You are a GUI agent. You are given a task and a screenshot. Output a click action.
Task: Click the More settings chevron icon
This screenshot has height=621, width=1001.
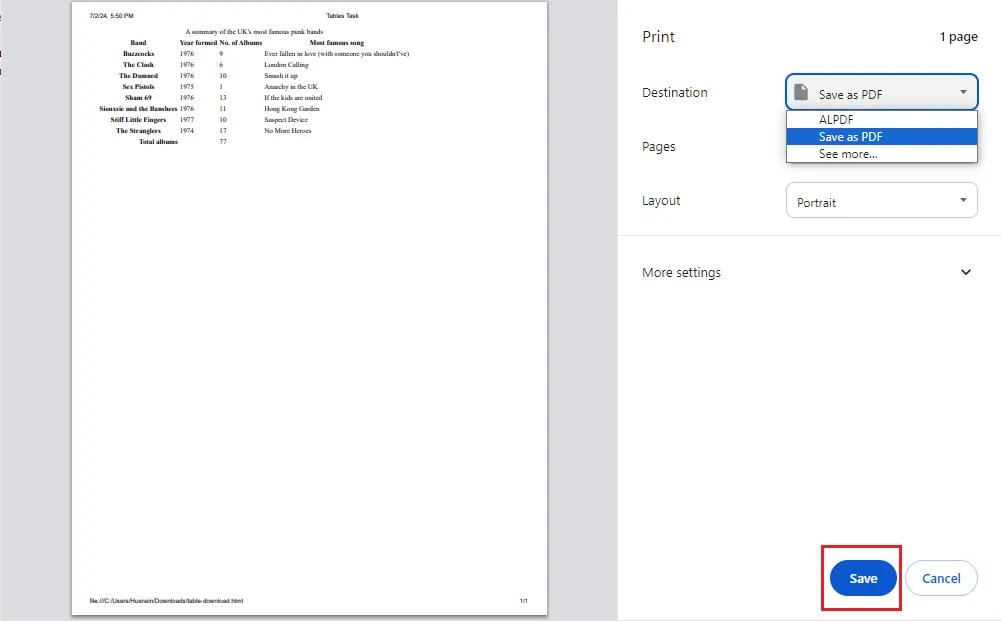(966, 272)
